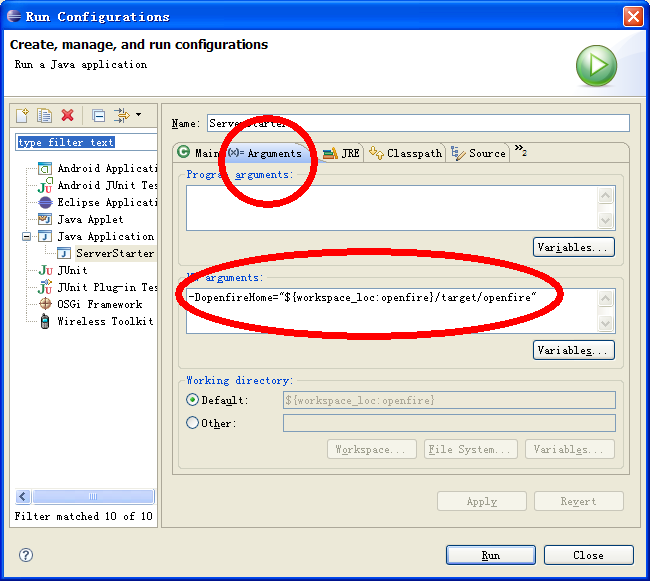Select the Wireless Toolkit tree item
This screenshot has height=581, width=650.
click(105, 321)
